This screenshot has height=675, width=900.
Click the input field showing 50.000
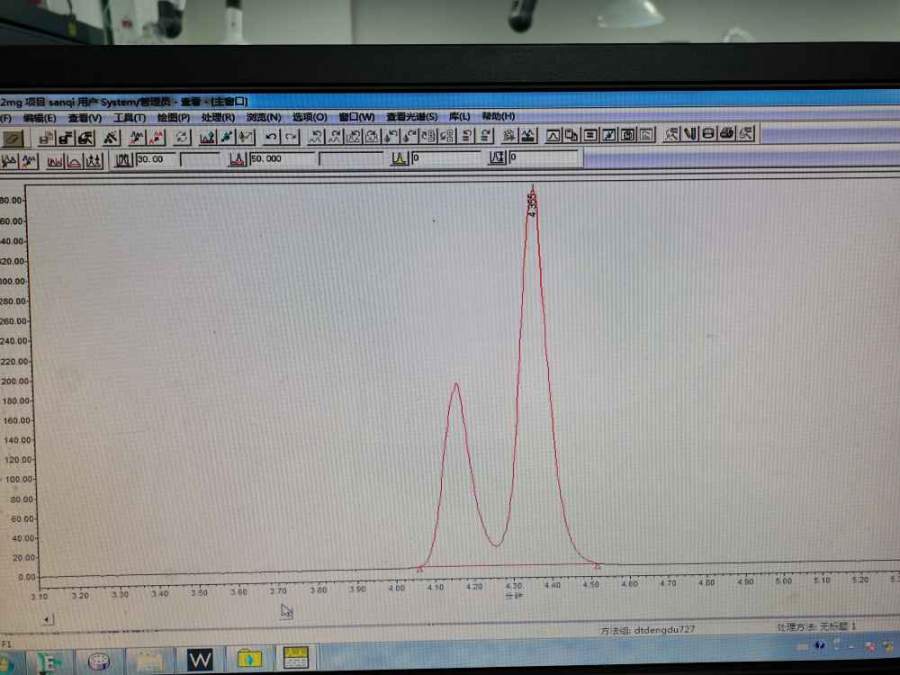pyautogui.click(x=279, y=159)
